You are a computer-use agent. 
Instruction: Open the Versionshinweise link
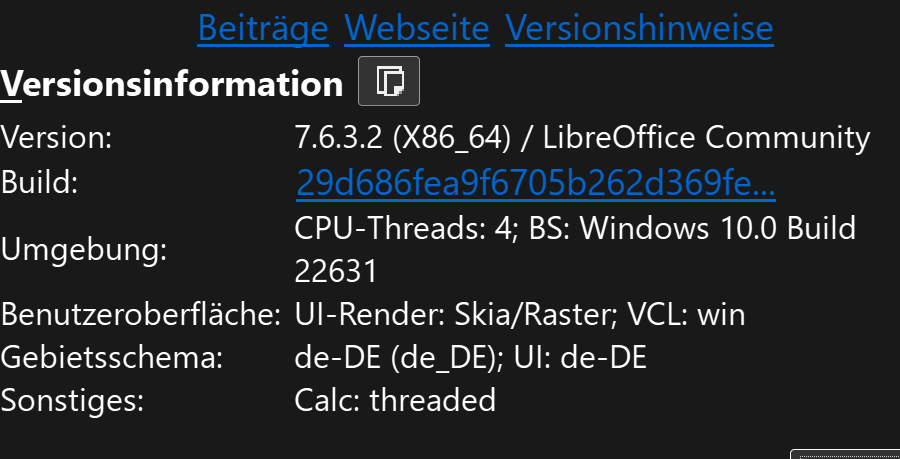click(639, 28)
